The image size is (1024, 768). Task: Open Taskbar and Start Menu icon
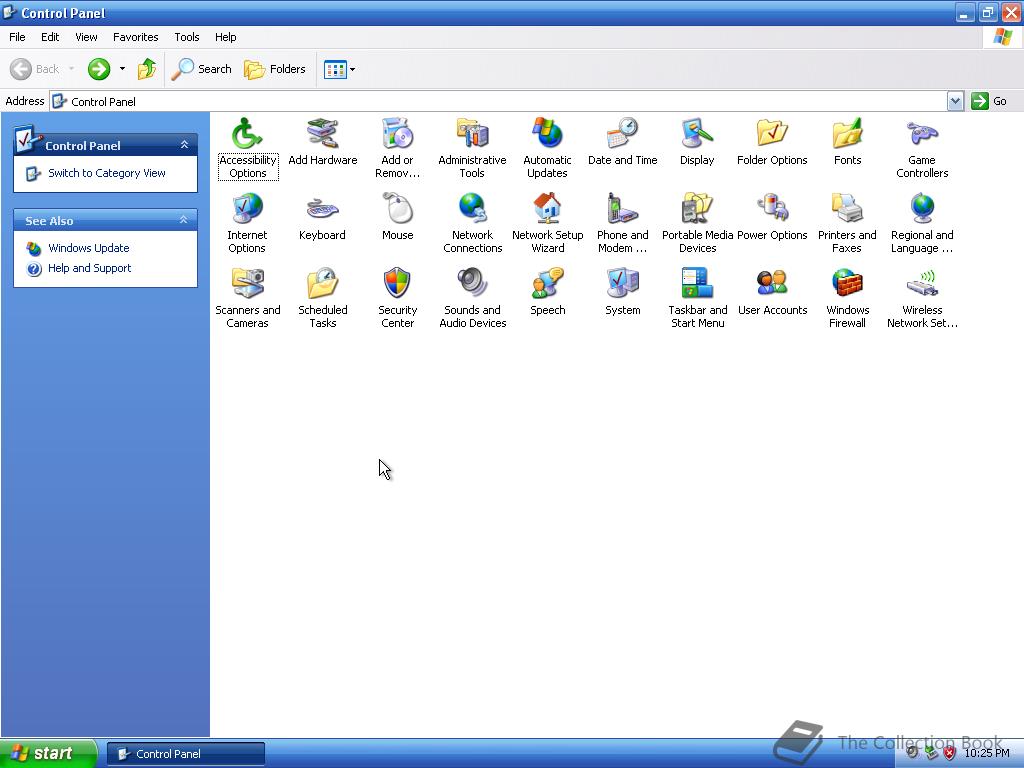click(697, 284)
